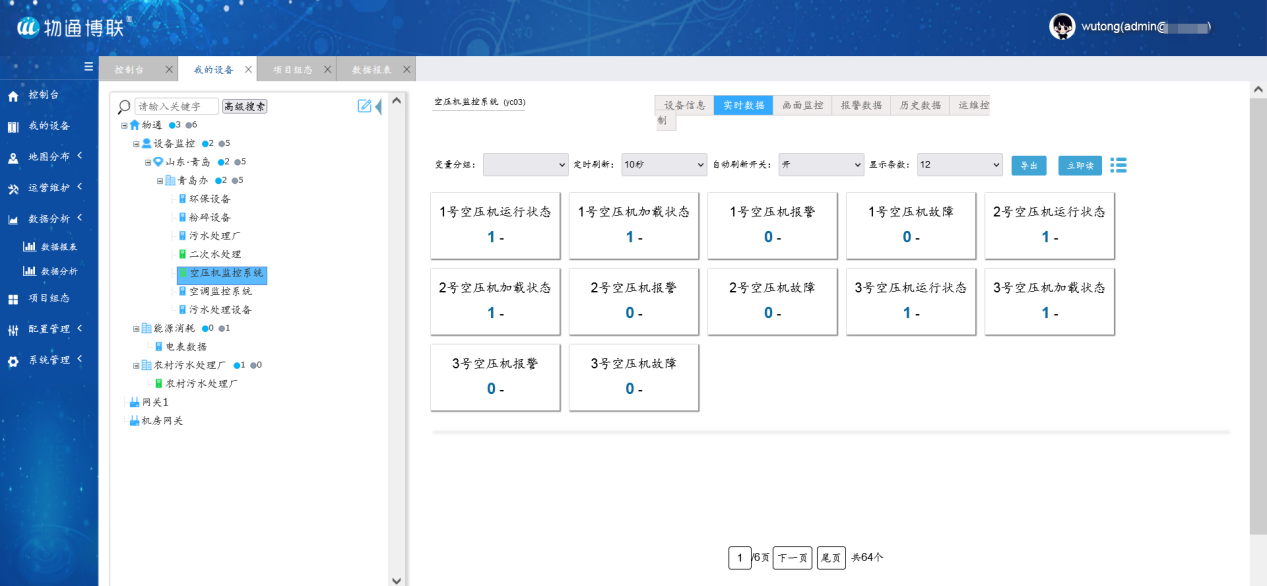
Task: Switch to the 报警数据 tab
Action: 860,105
